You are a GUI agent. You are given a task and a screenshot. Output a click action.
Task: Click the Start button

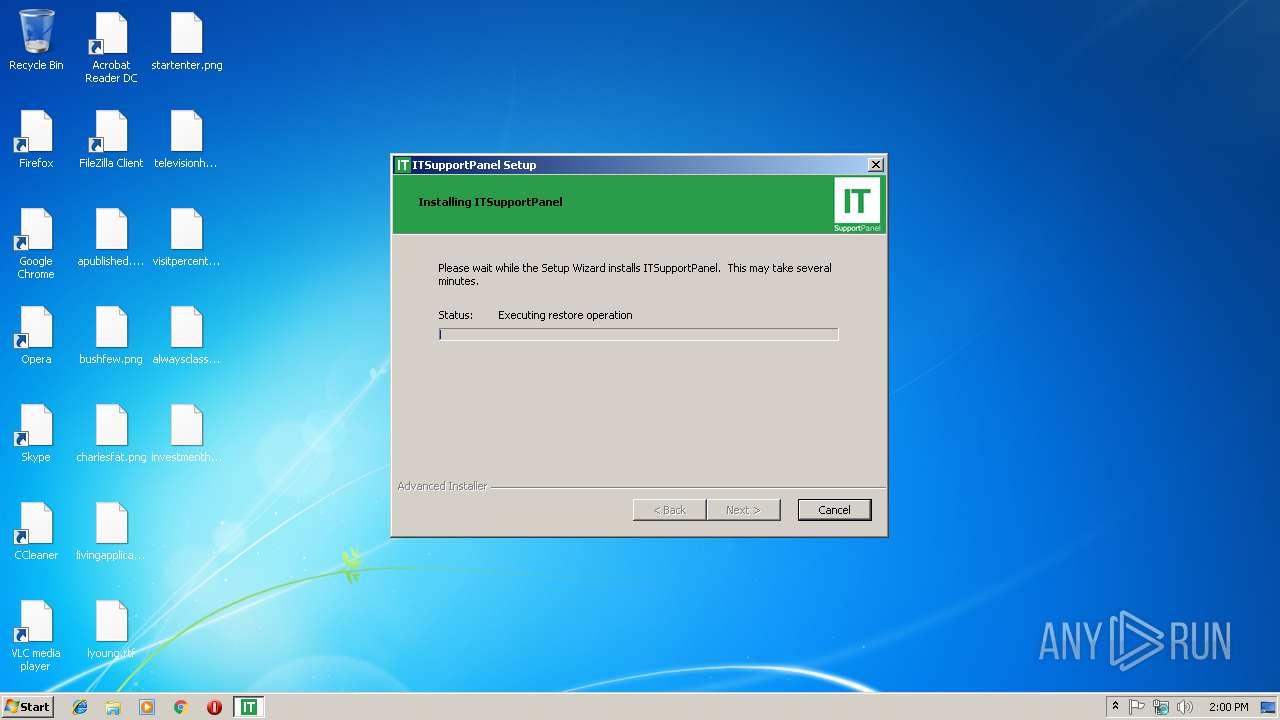(x=27, y=707)
